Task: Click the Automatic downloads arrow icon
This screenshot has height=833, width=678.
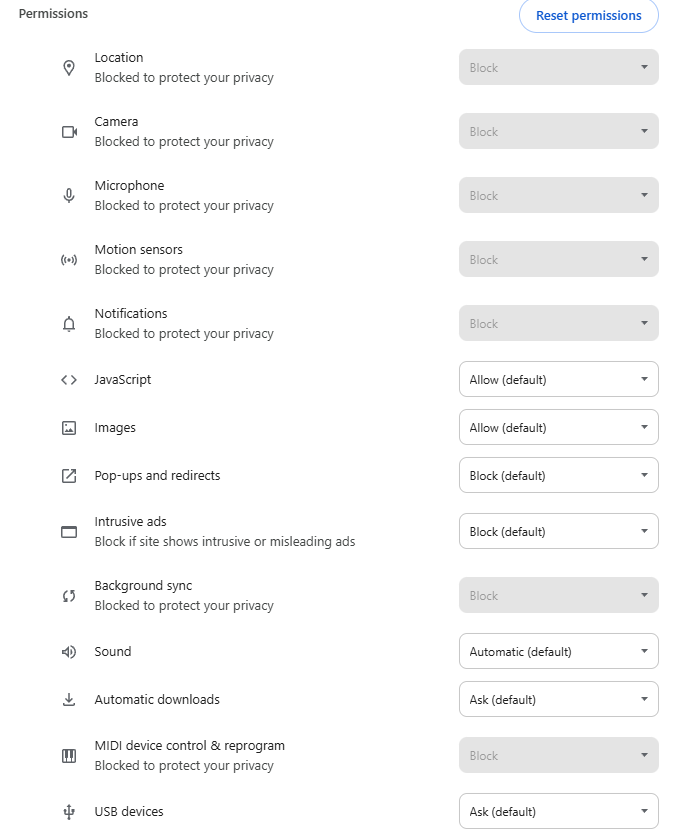Action: coord(69,700)
